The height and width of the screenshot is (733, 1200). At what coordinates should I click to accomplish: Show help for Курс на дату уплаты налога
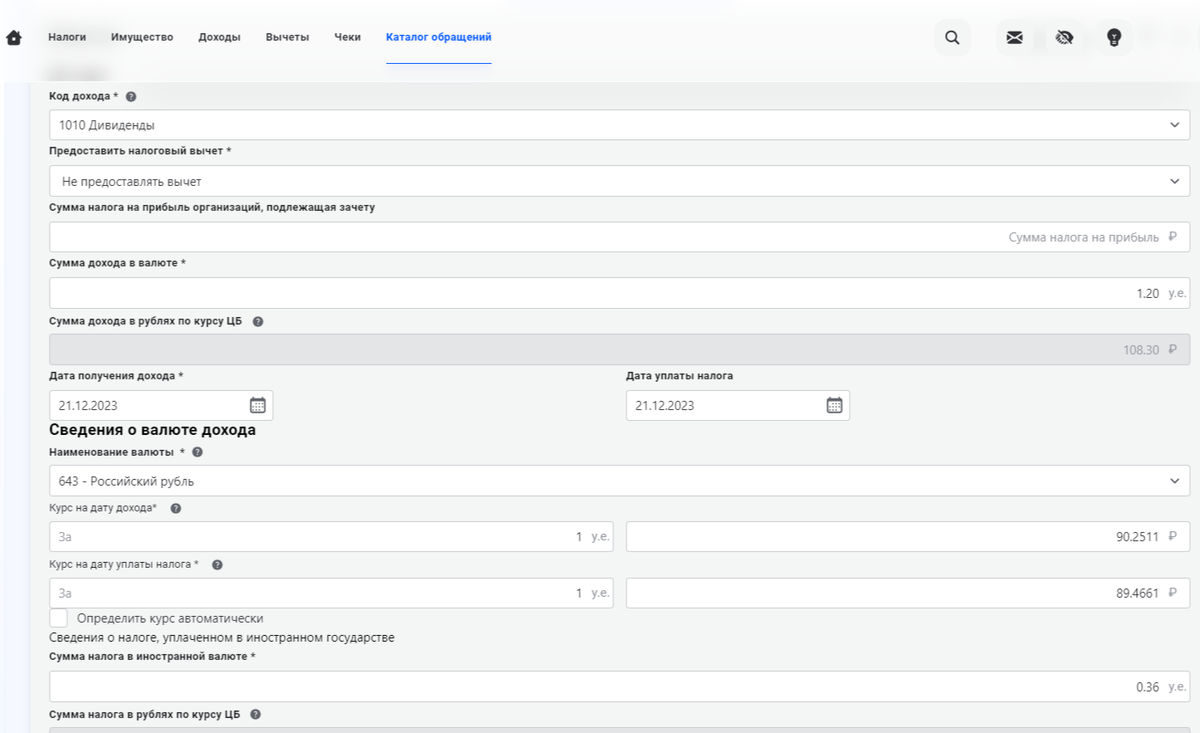[217, 564]
